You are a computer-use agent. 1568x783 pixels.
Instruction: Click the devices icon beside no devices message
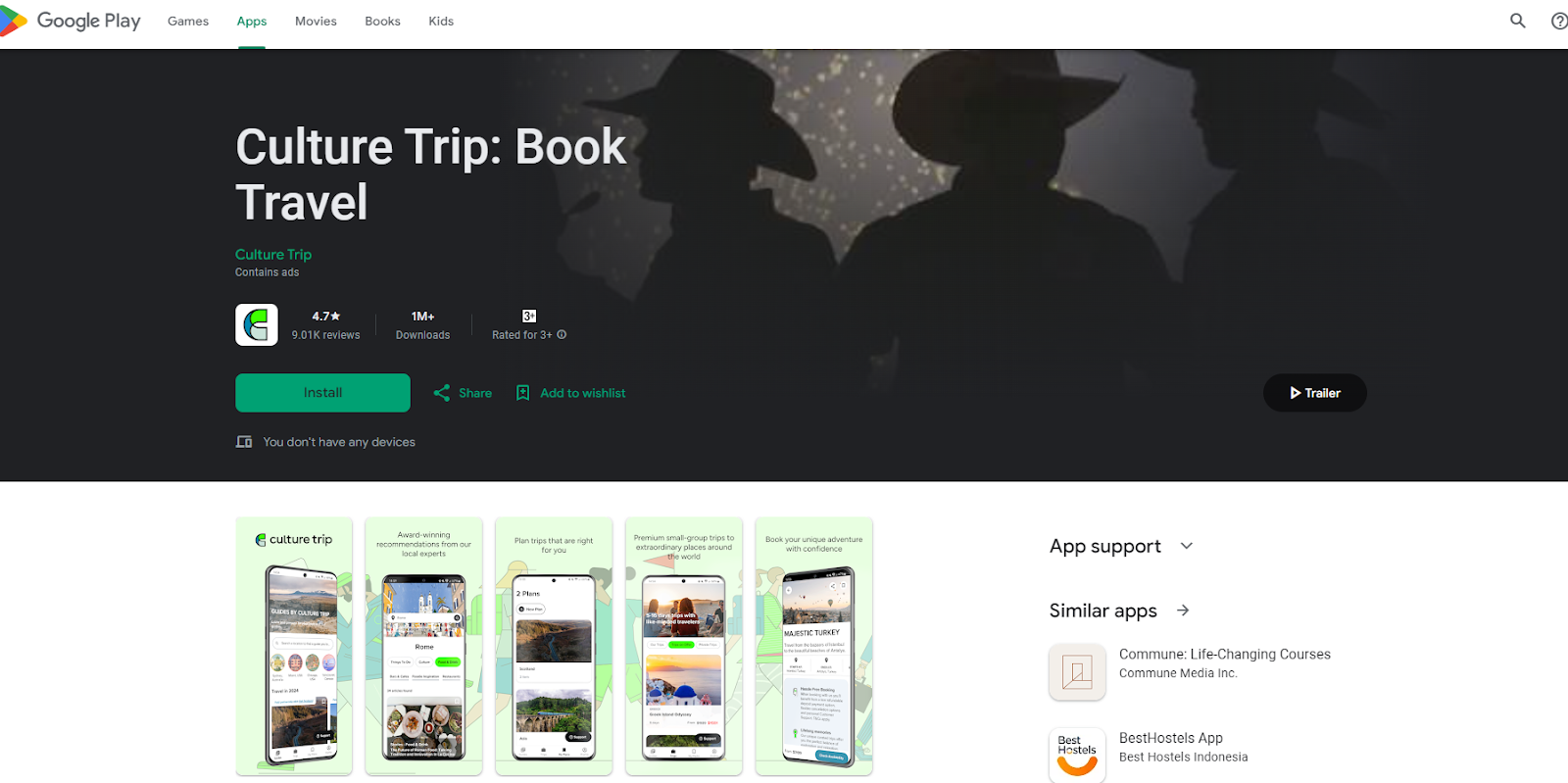coord(244,442)
